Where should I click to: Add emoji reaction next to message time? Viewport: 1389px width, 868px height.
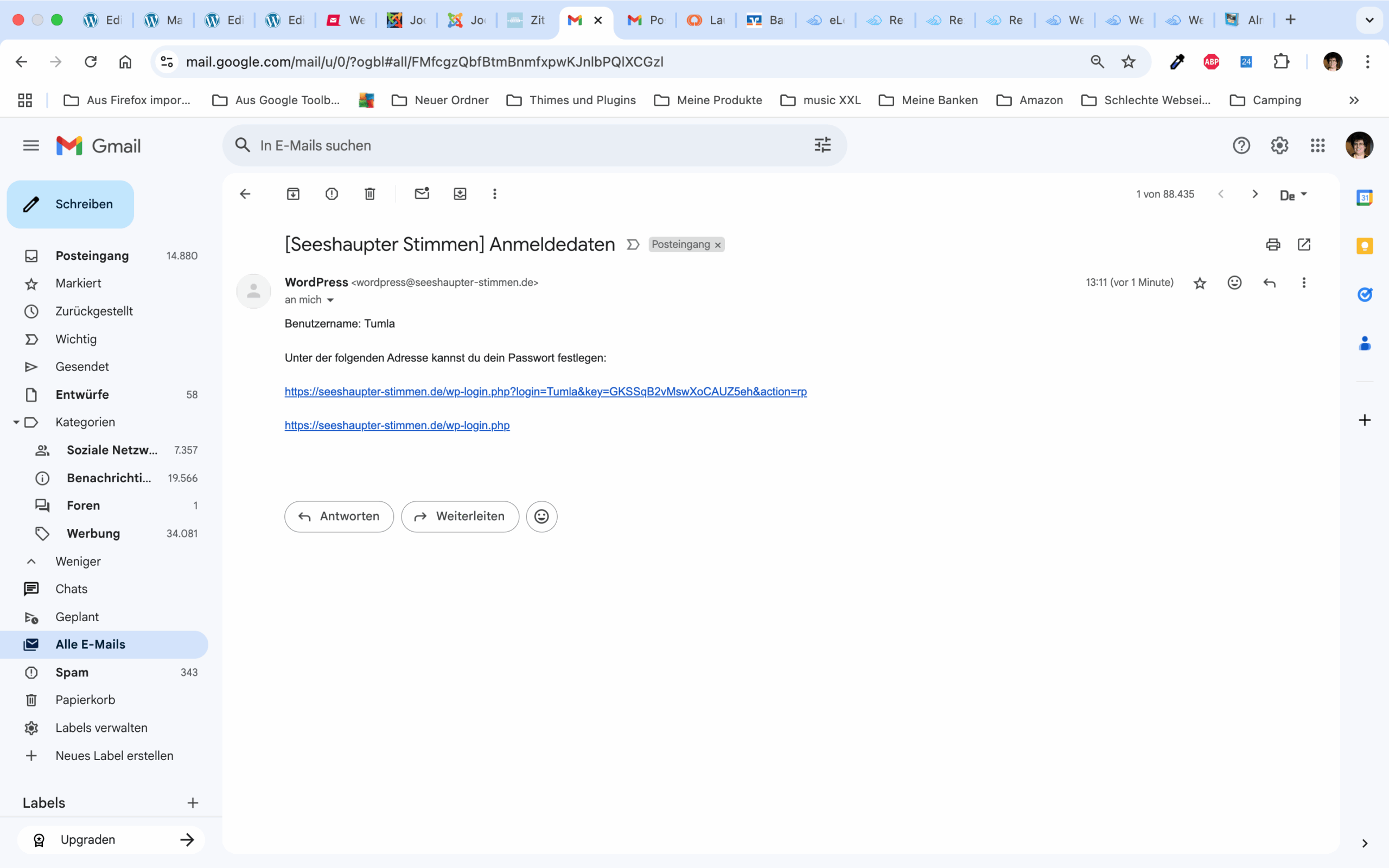click(x=1234, y=283)
